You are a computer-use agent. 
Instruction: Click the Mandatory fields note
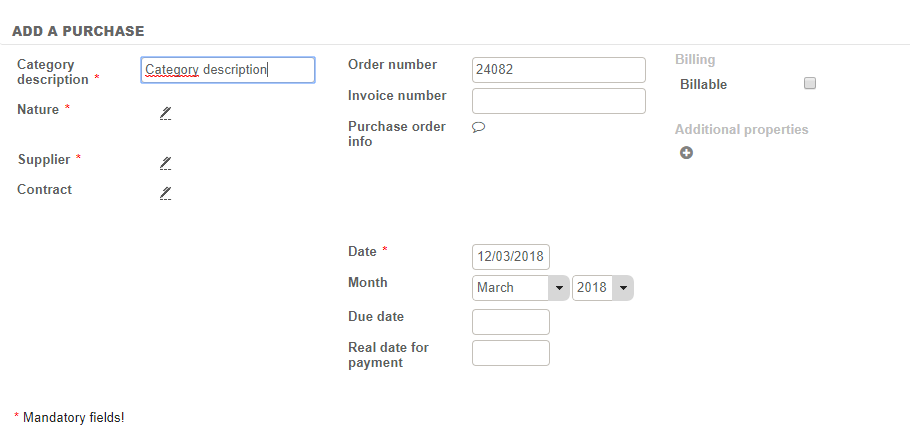73,417
